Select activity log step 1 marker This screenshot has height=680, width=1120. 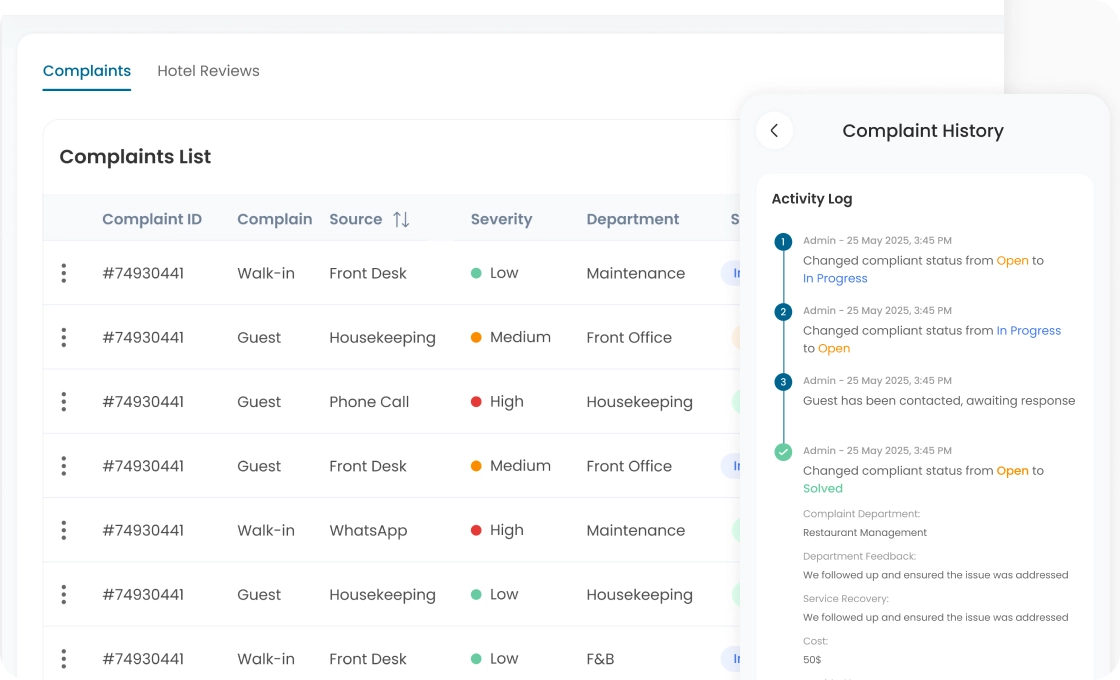783,242
